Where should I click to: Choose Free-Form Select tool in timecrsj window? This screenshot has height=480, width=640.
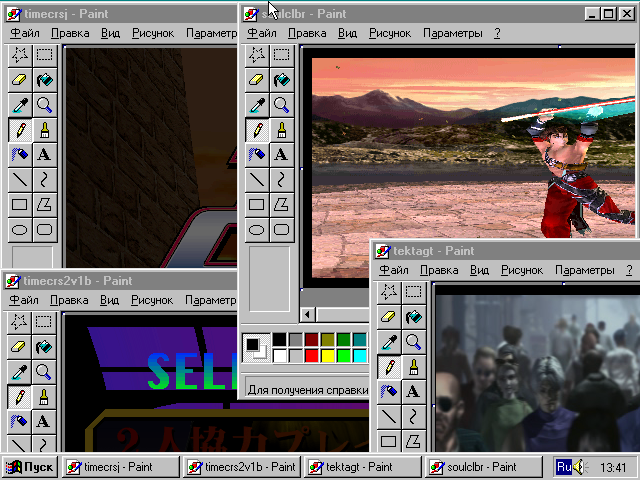coord(20,55)
